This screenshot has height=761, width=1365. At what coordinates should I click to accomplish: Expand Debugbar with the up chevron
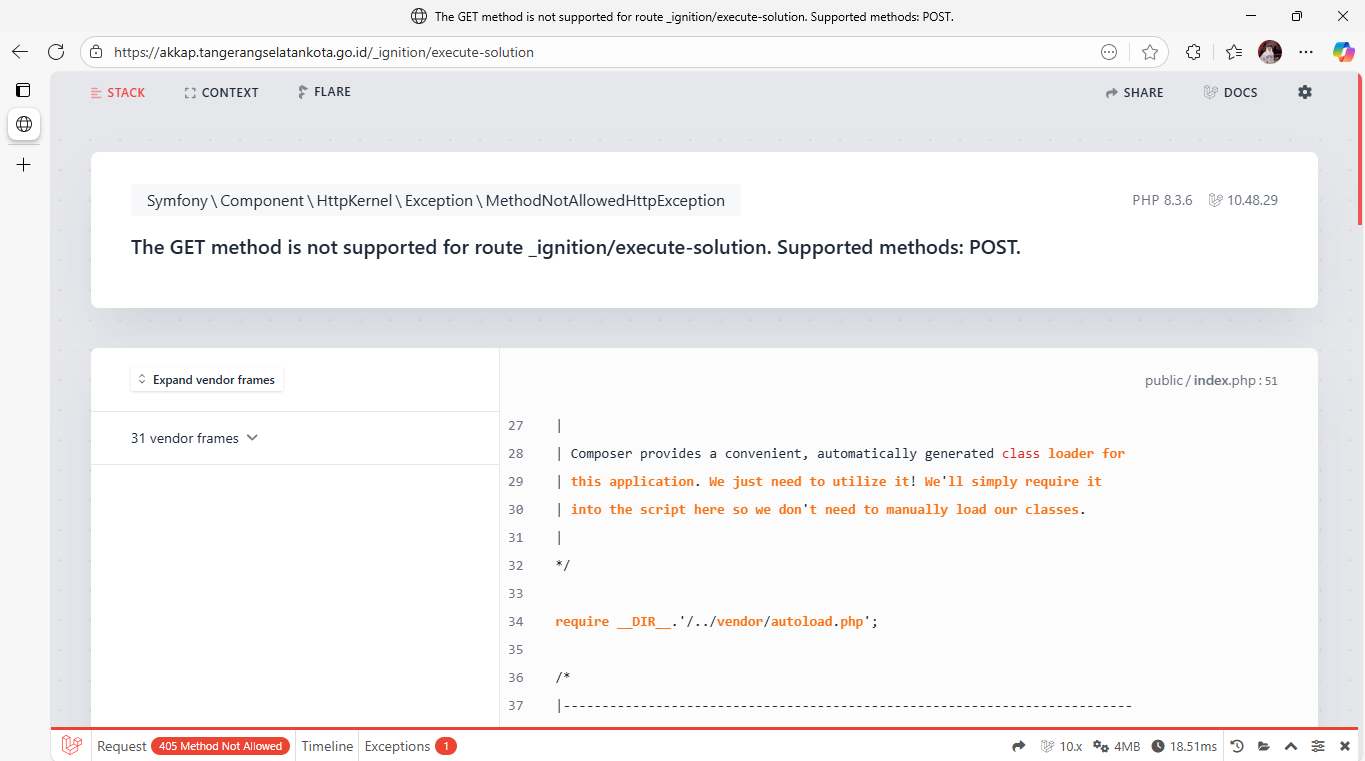point(1291,746)
